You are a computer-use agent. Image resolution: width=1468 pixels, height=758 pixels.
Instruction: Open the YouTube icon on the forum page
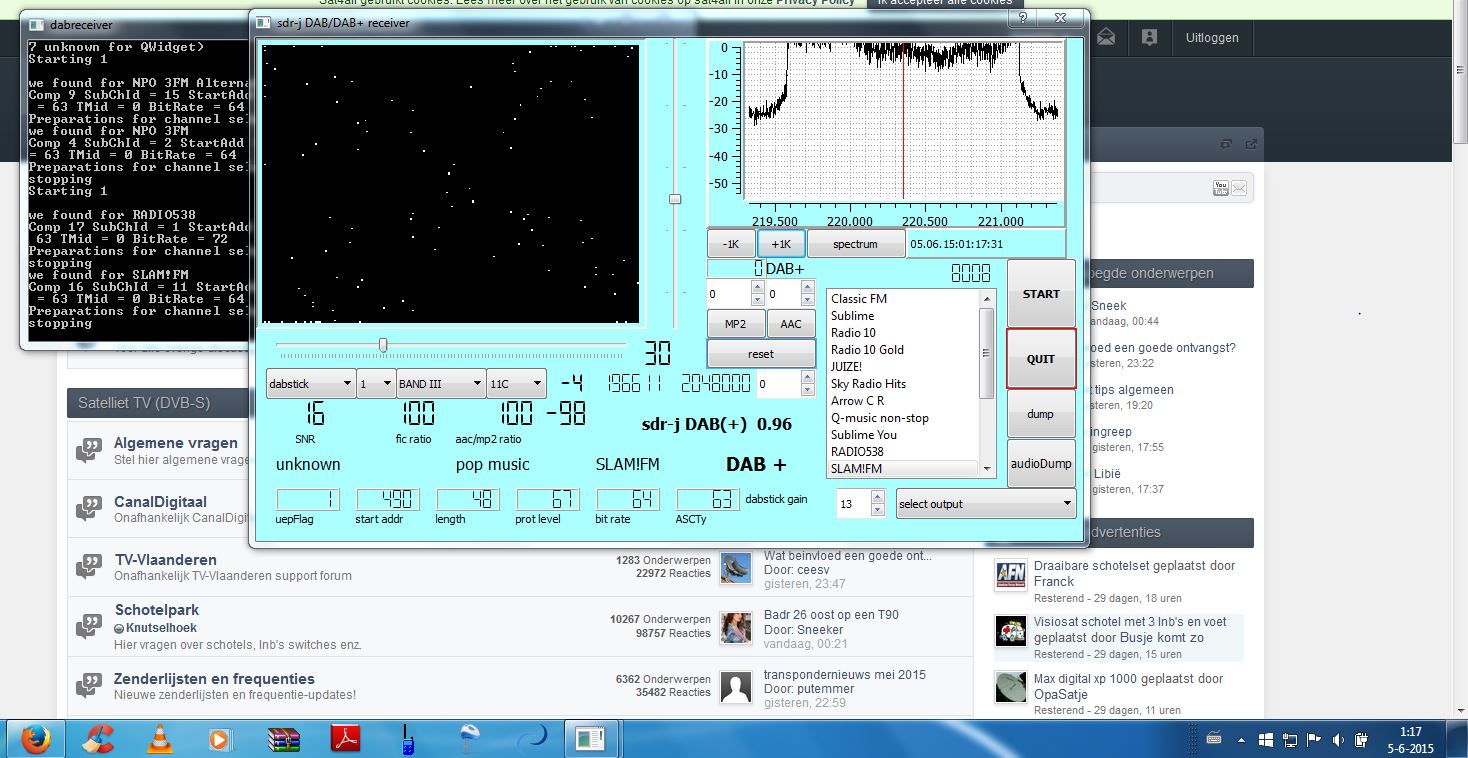point(1220,187)
